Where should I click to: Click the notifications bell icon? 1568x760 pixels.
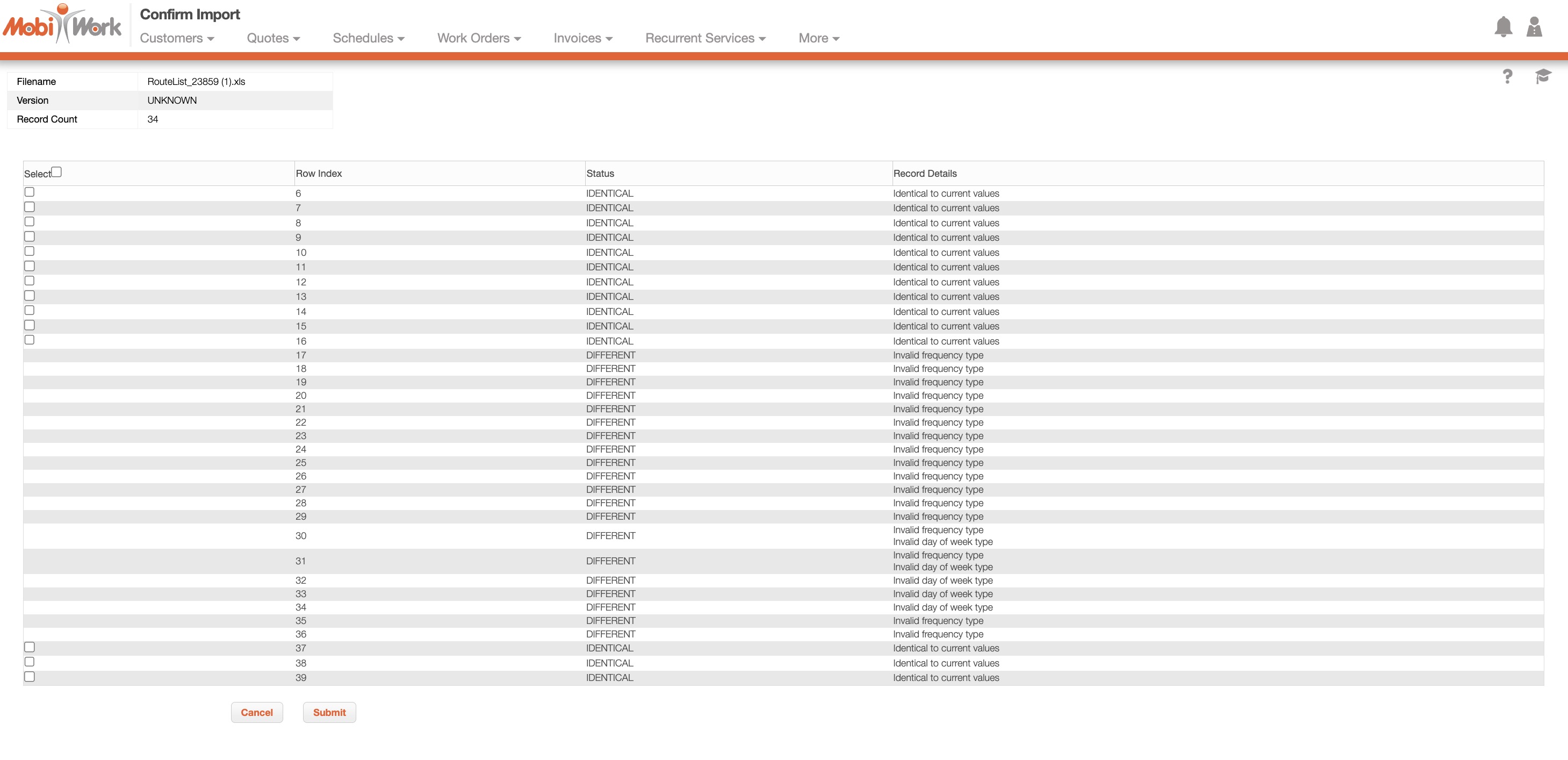(x=1503, y=27)
